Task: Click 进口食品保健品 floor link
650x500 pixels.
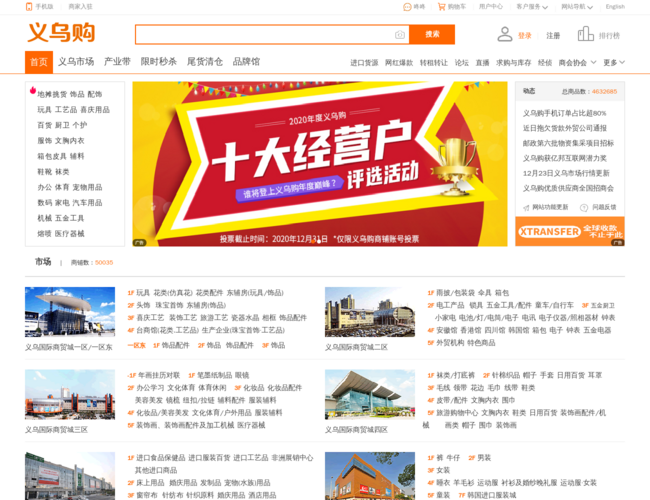Action: tap(160, 458)
